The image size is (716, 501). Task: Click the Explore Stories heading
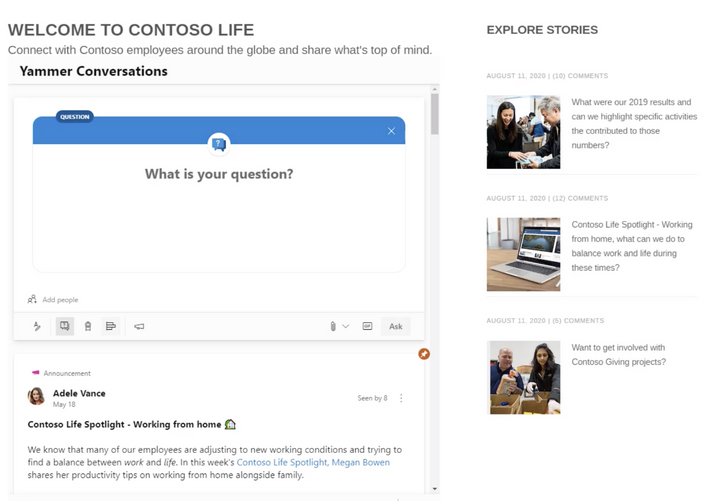[542, 30]
